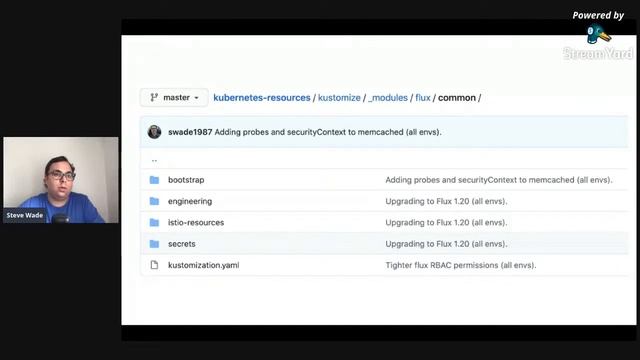Open the bootstrap row commit message
The image size is (640, 360).
[x=499, y=180]
